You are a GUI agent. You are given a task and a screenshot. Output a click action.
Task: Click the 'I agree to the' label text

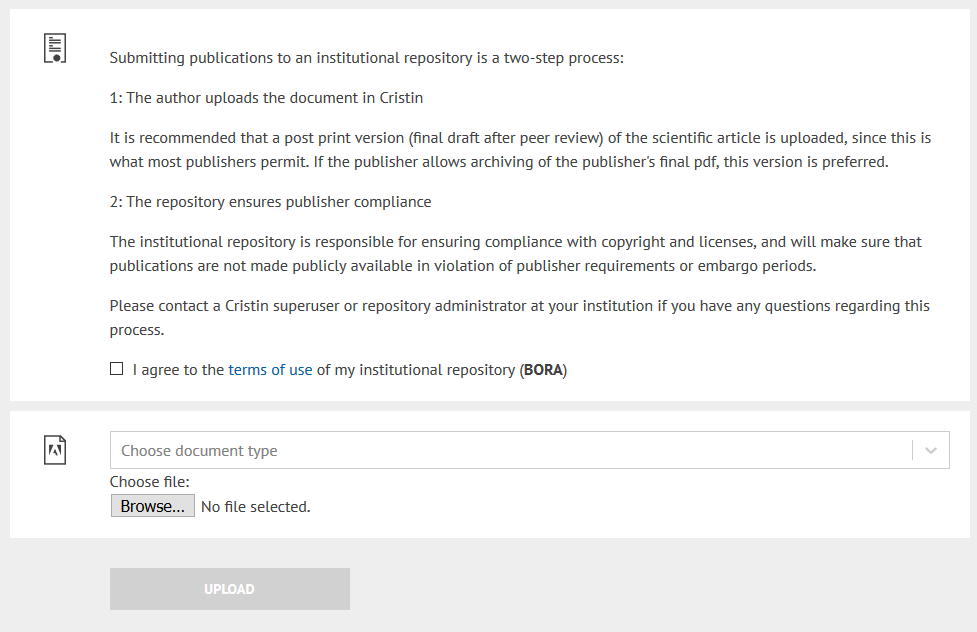178,370
